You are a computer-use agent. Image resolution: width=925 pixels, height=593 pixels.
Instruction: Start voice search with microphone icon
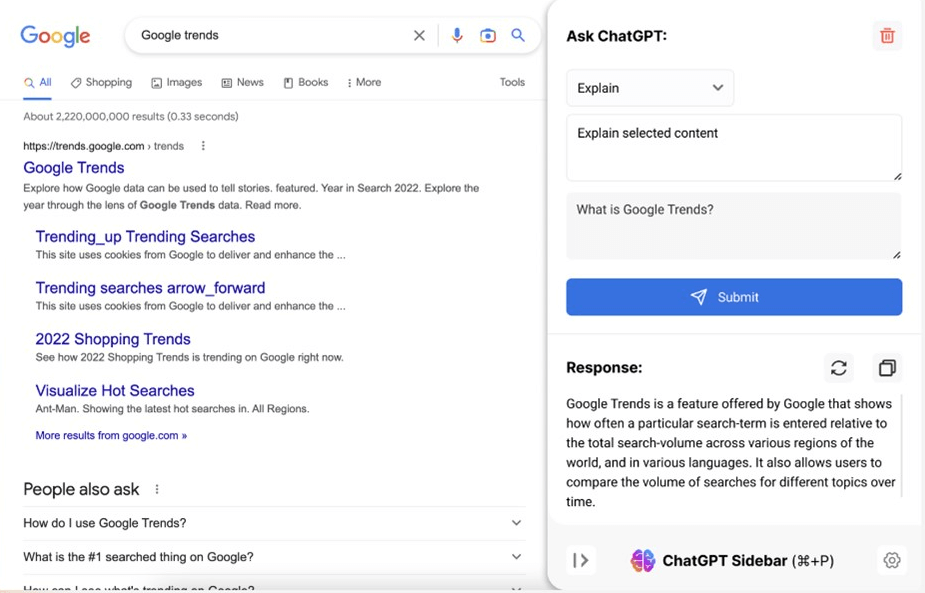[457, 35]
